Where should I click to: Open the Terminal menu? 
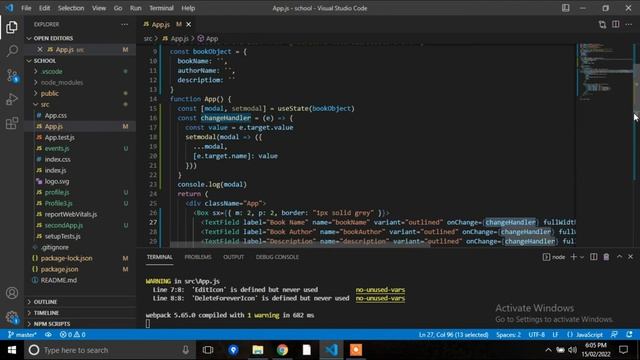(x=161, y=8)
